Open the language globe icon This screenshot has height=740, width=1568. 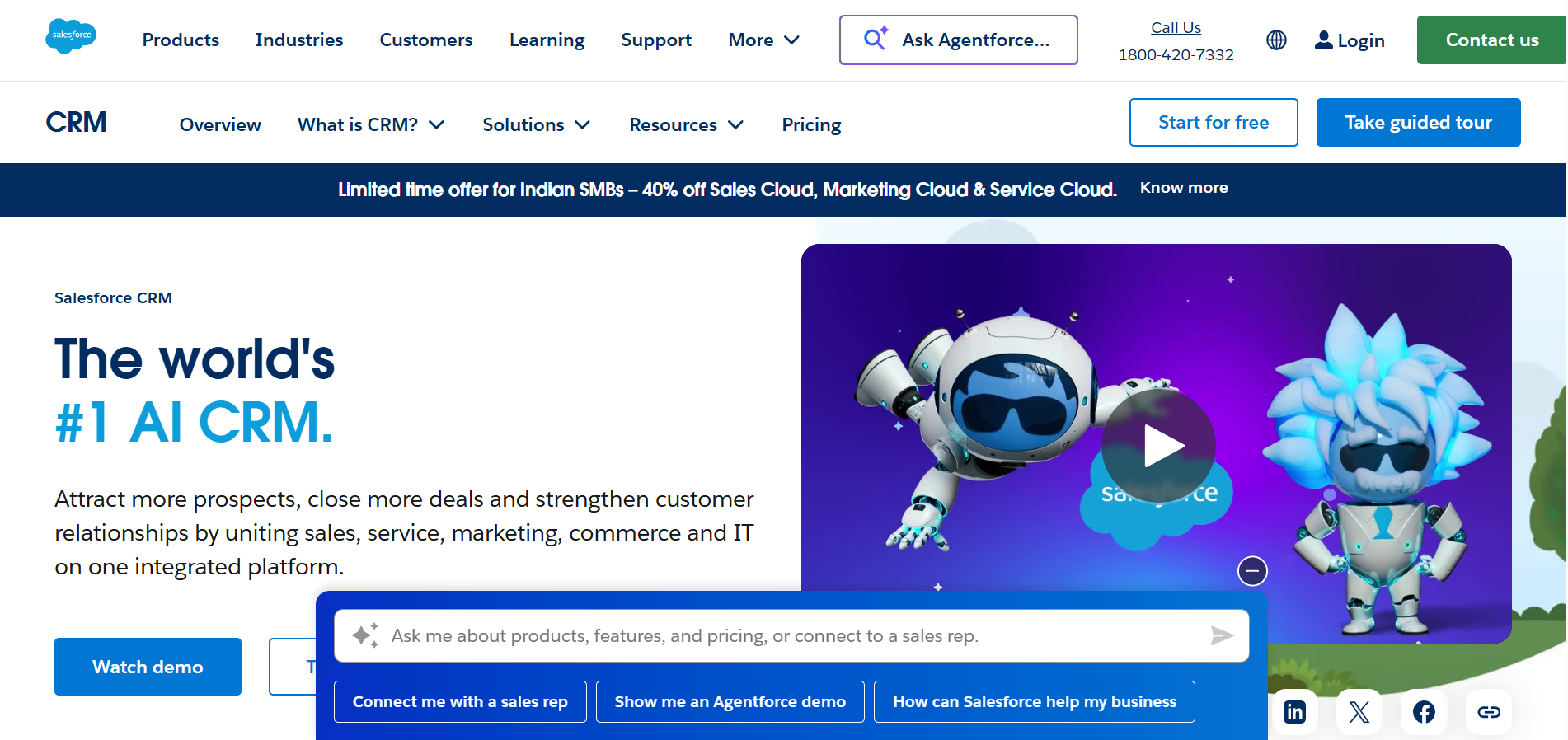[x=1276, y=40]
